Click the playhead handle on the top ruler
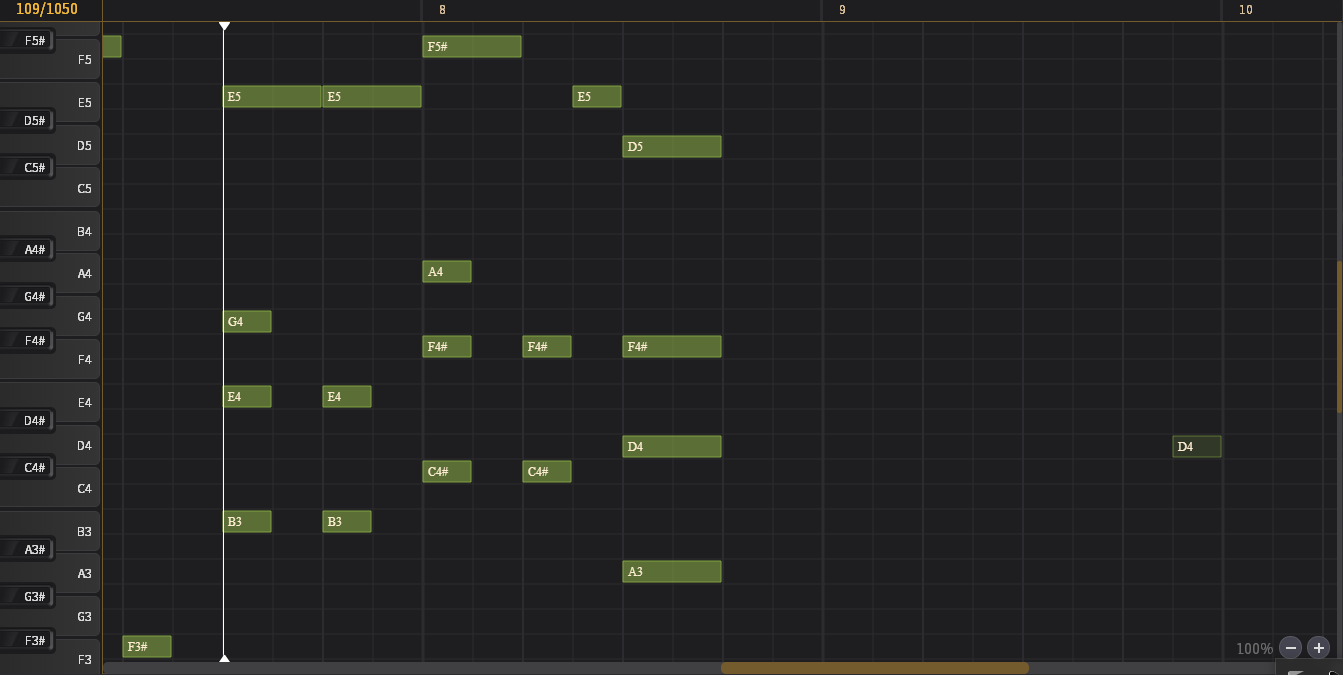Viewport: 1343px width, 675px height. pyautogui.click(x=224, y=25)
